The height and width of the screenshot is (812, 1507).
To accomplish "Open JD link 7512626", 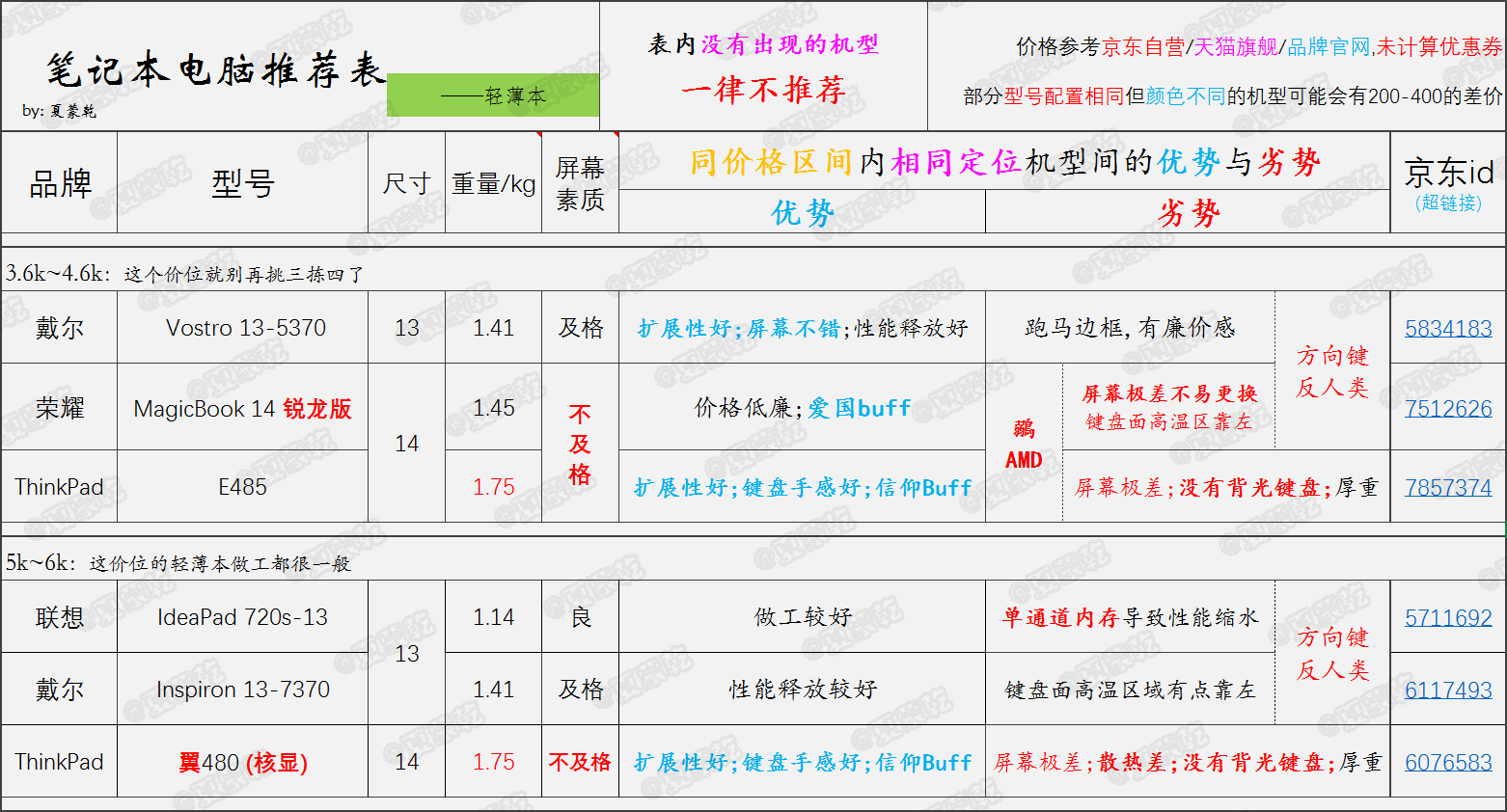I will coord(1448,408).
